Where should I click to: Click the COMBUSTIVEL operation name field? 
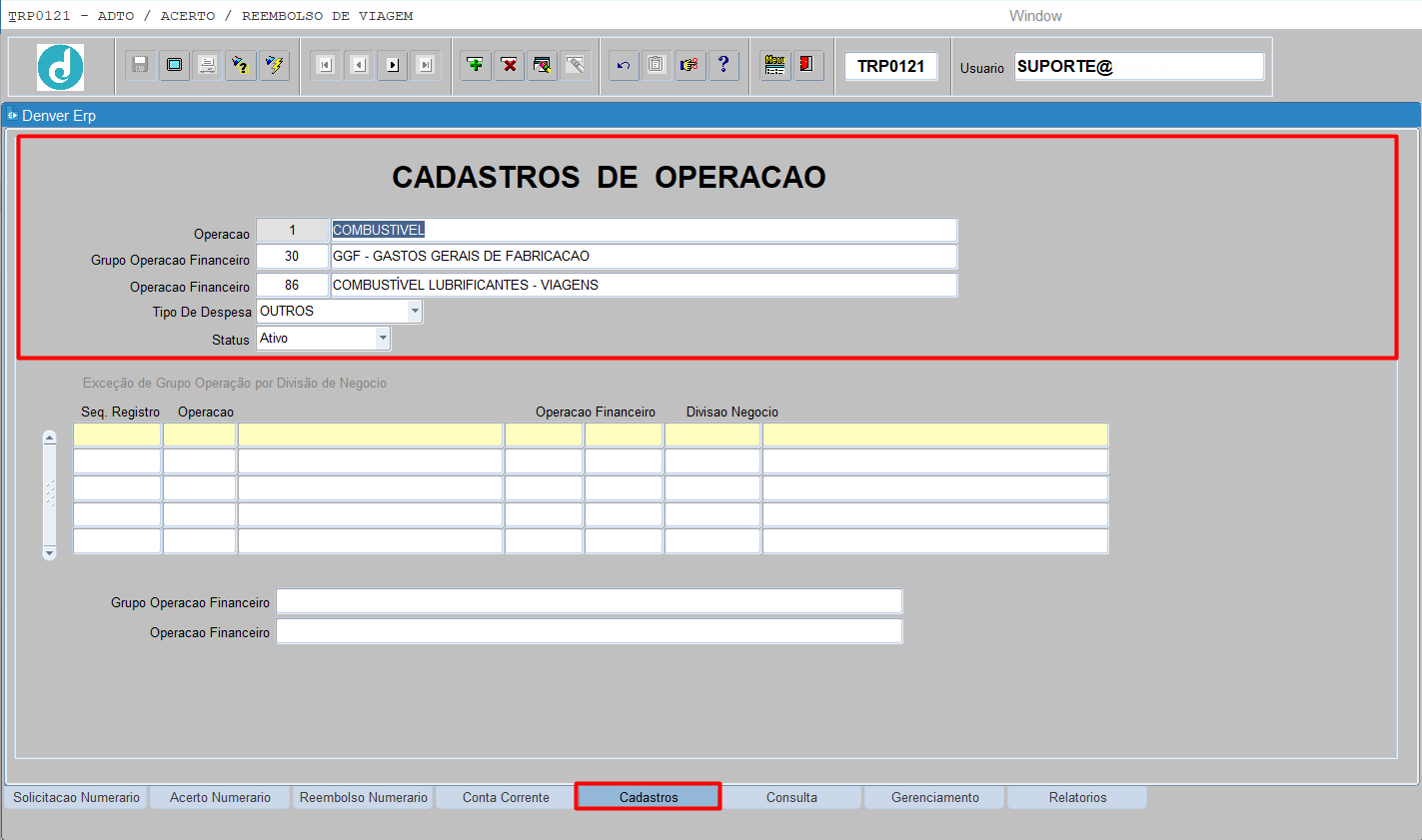coord(644,230)
